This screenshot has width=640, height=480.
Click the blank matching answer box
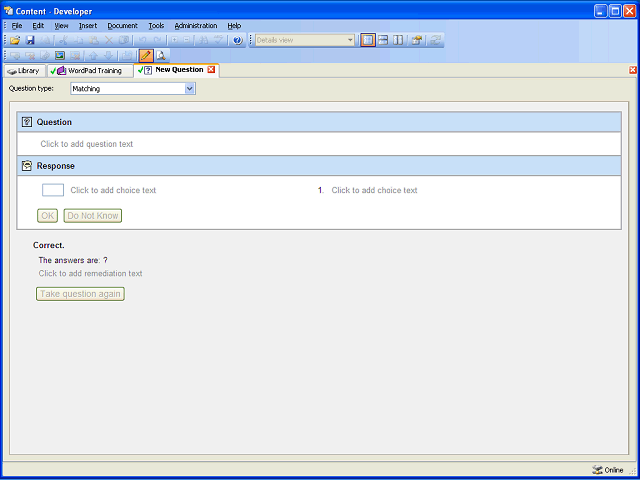53,190
